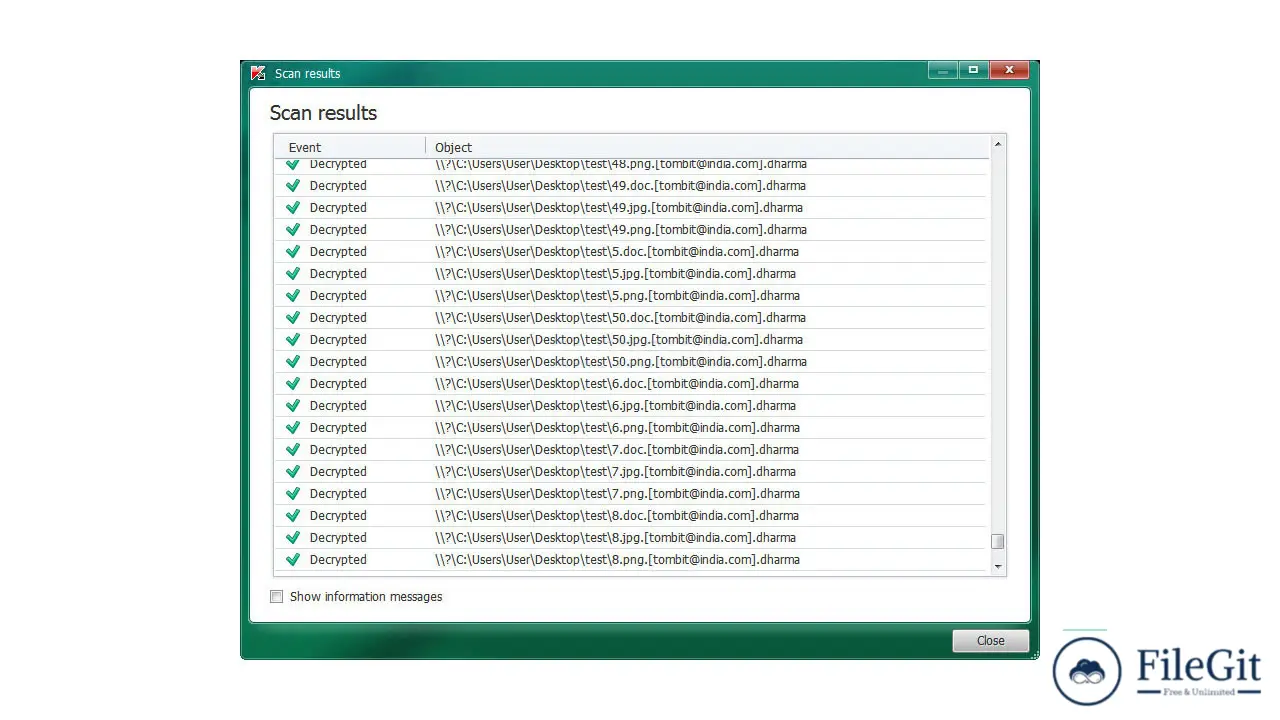The image size is (1280, 720).
Task: Select the 50.jpg.[tombit@india.com].dharma path
Action: point(619,339)
